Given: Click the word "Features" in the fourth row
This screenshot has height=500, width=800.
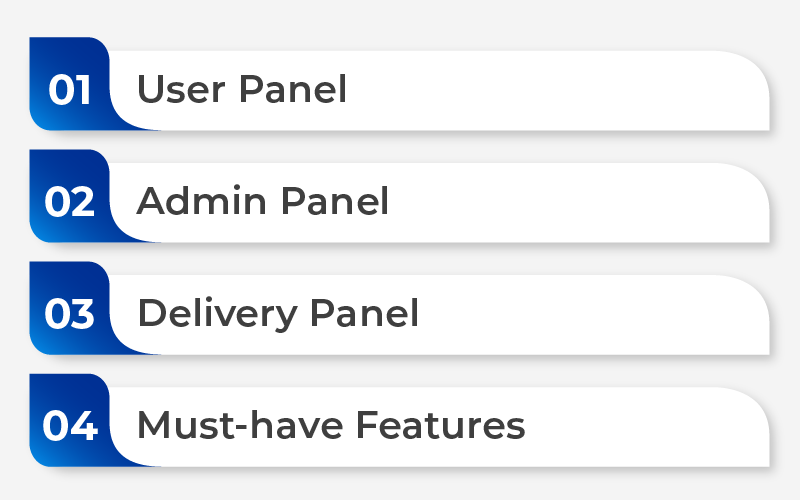Looking at the screenshot, I should coord(440,426).
